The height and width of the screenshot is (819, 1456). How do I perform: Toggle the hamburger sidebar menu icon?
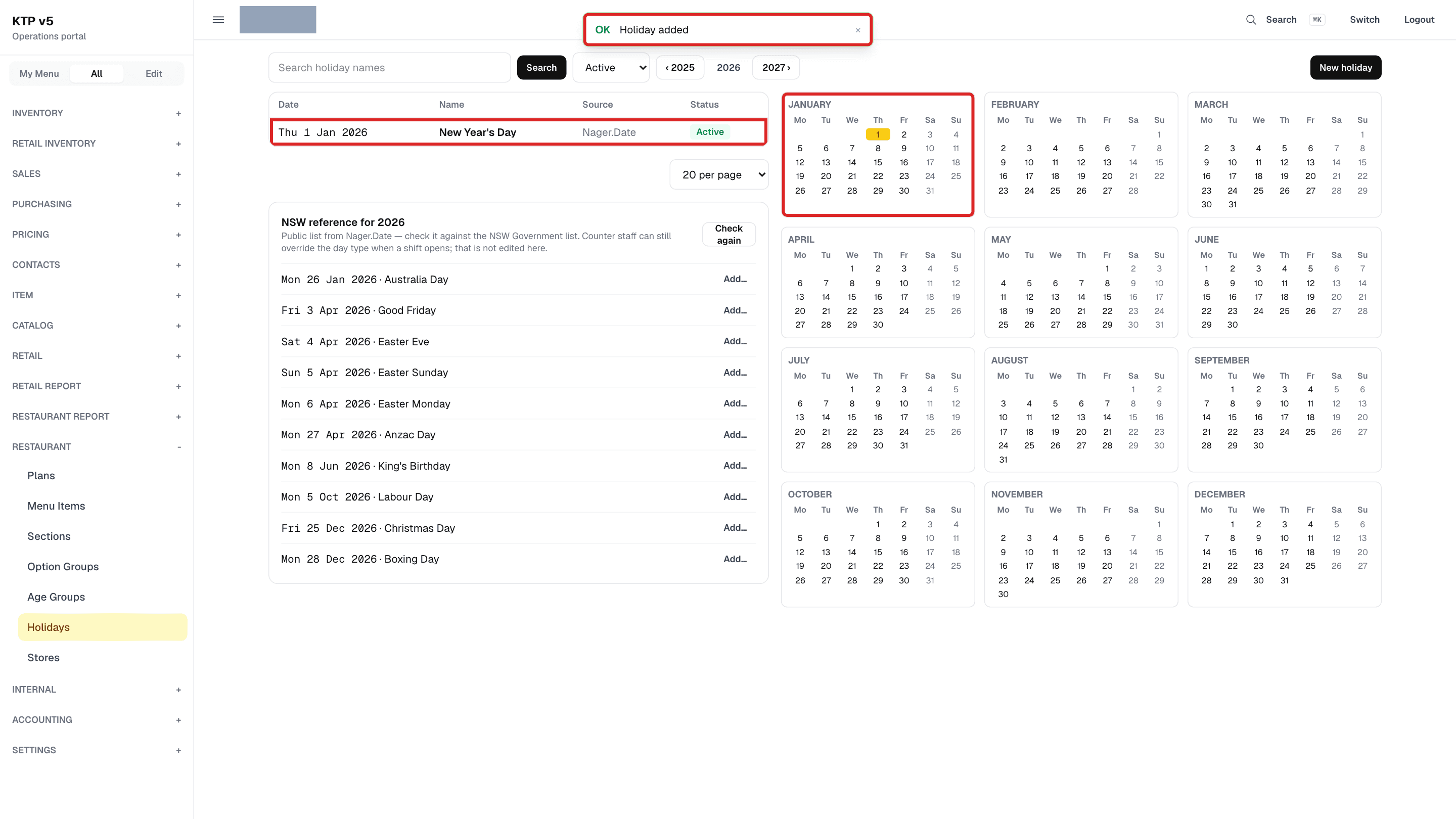point(218,20)
